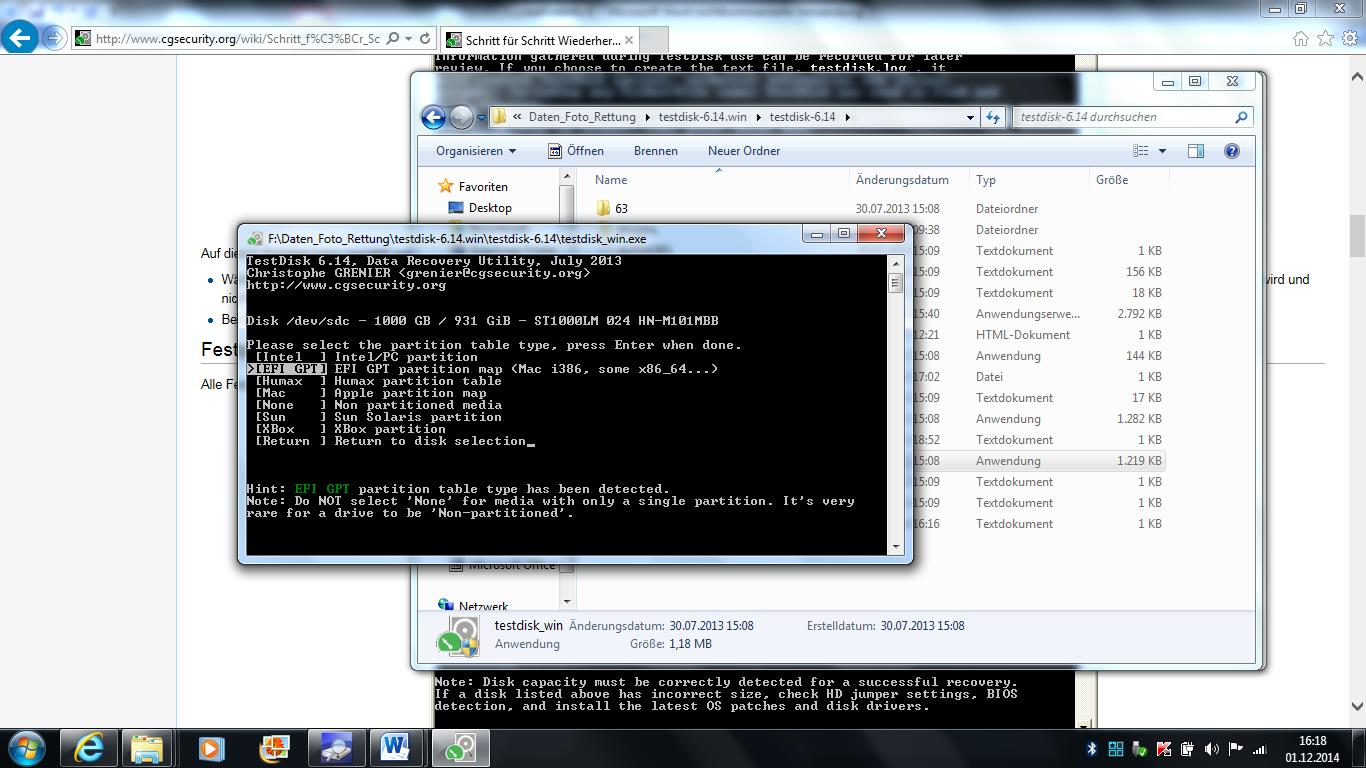Click the speaker volume icon in tray
Viewport: 1366px width, 768px height.
pos(1210,748)
